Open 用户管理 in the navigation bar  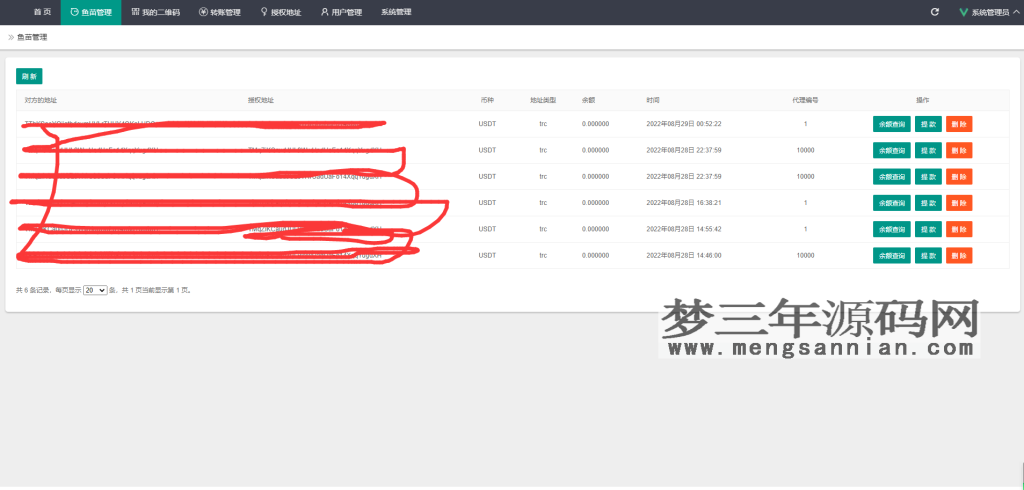click(341, 12)
